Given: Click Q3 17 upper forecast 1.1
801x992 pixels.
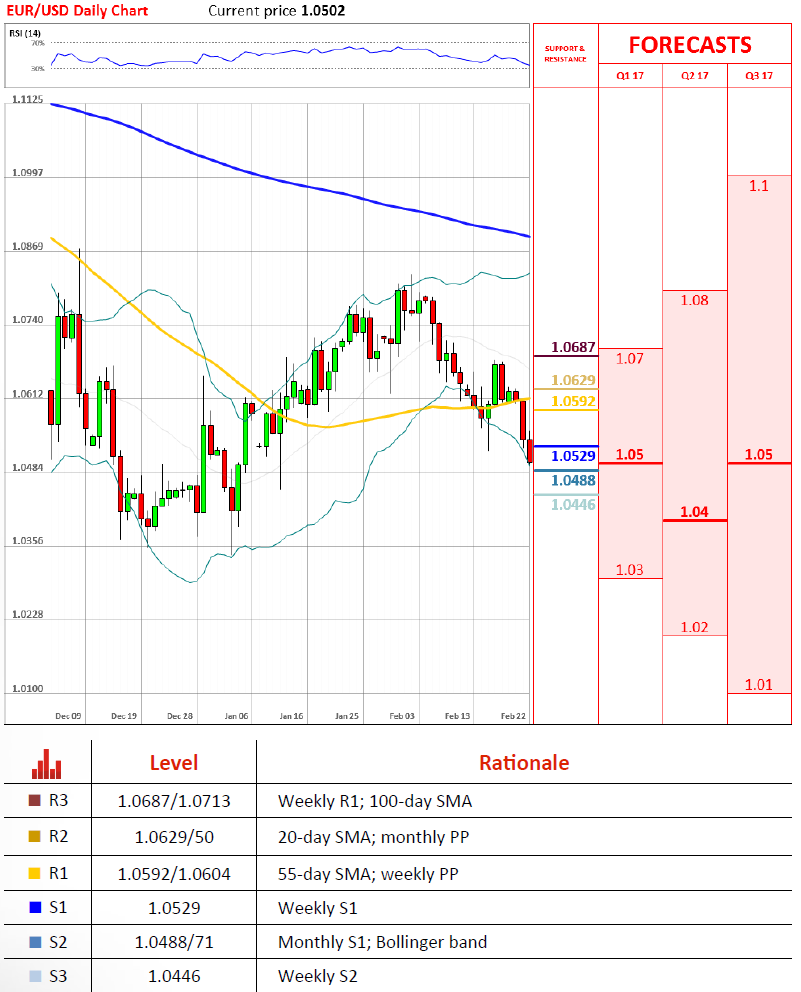Looking at the screenshot, I should pyautogui.click(x=759, y=185).
